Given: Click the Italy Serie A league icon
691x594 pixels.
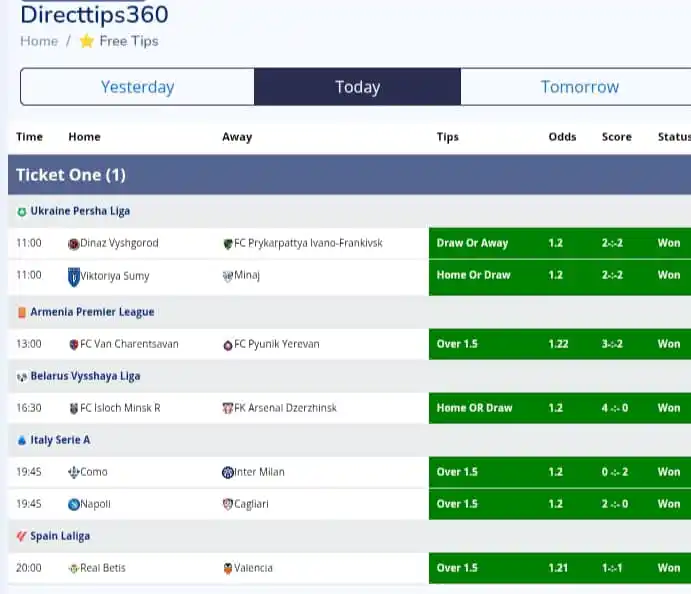Looking at the screenshot, I should (x=22, y=440).
